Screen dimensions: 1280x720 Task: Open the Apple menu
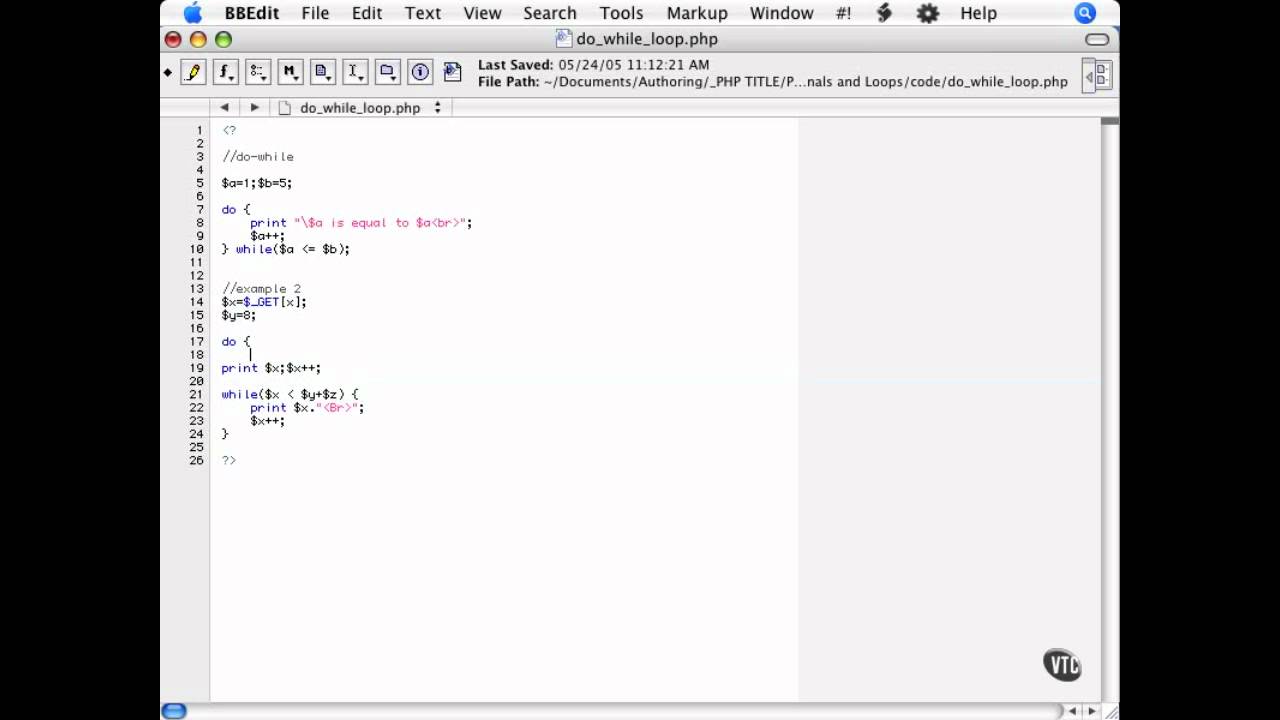[192, 13]
